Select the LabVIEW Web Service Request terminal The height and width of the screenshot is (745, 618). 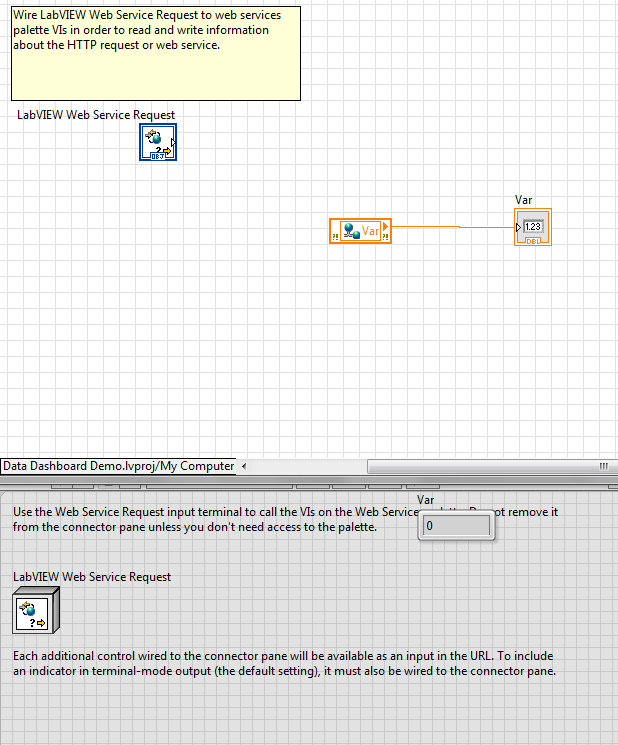[158, 142]
